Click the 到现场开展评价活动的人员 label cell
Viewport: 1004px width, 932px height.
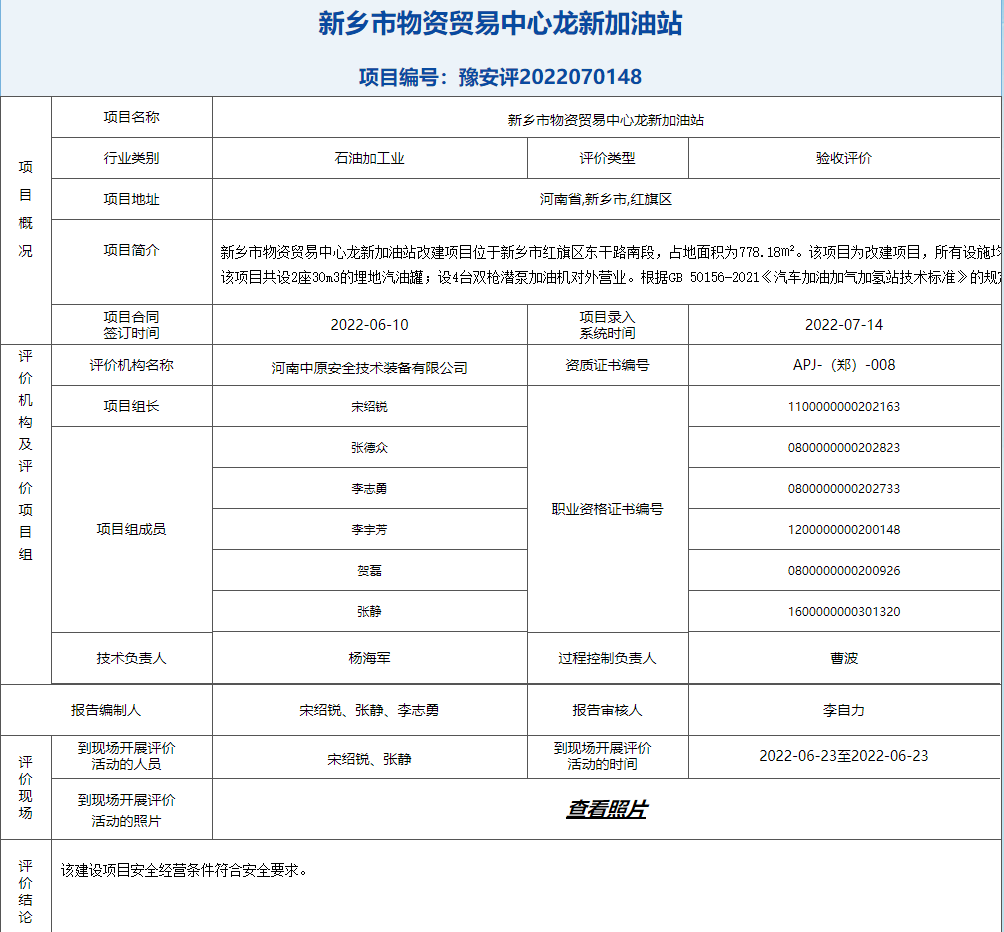click(131, 756)
